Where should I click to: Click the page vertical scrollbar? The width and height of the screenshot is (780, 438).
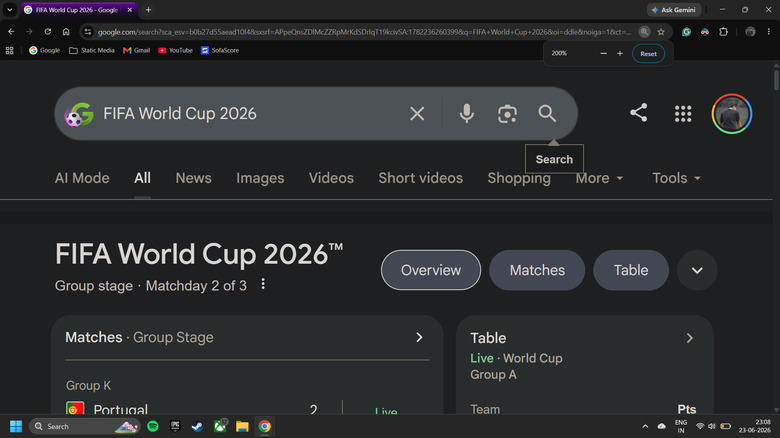click(x=776, y=81)
